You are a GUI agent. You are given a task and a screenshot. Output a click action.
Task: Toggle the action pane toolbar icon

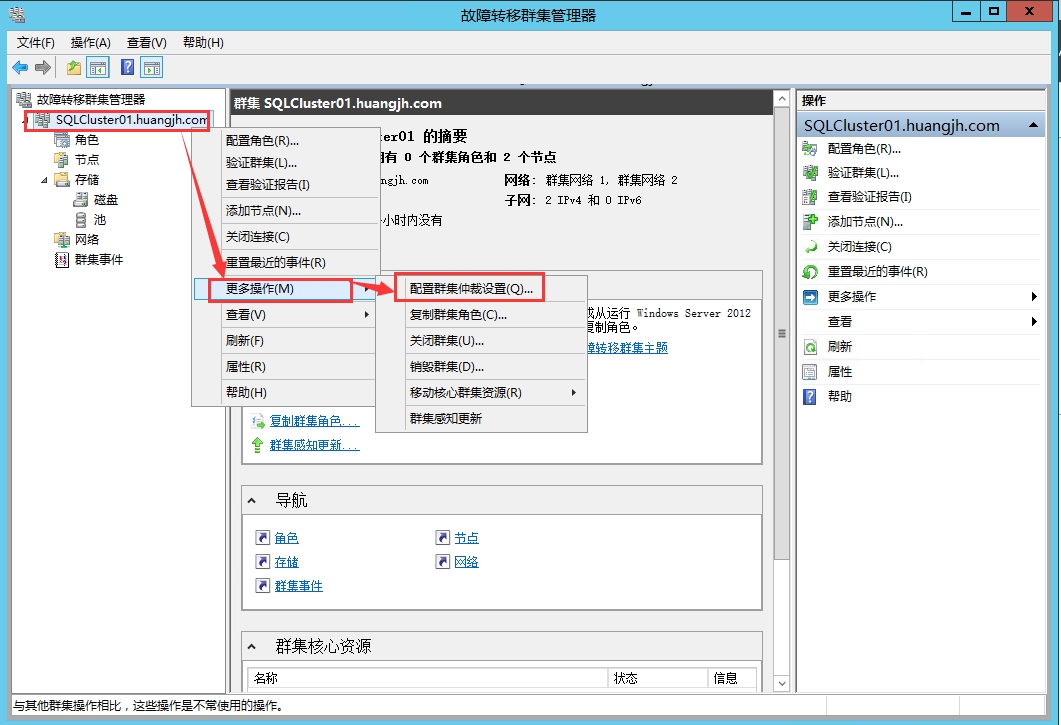(x=152, y=67)
